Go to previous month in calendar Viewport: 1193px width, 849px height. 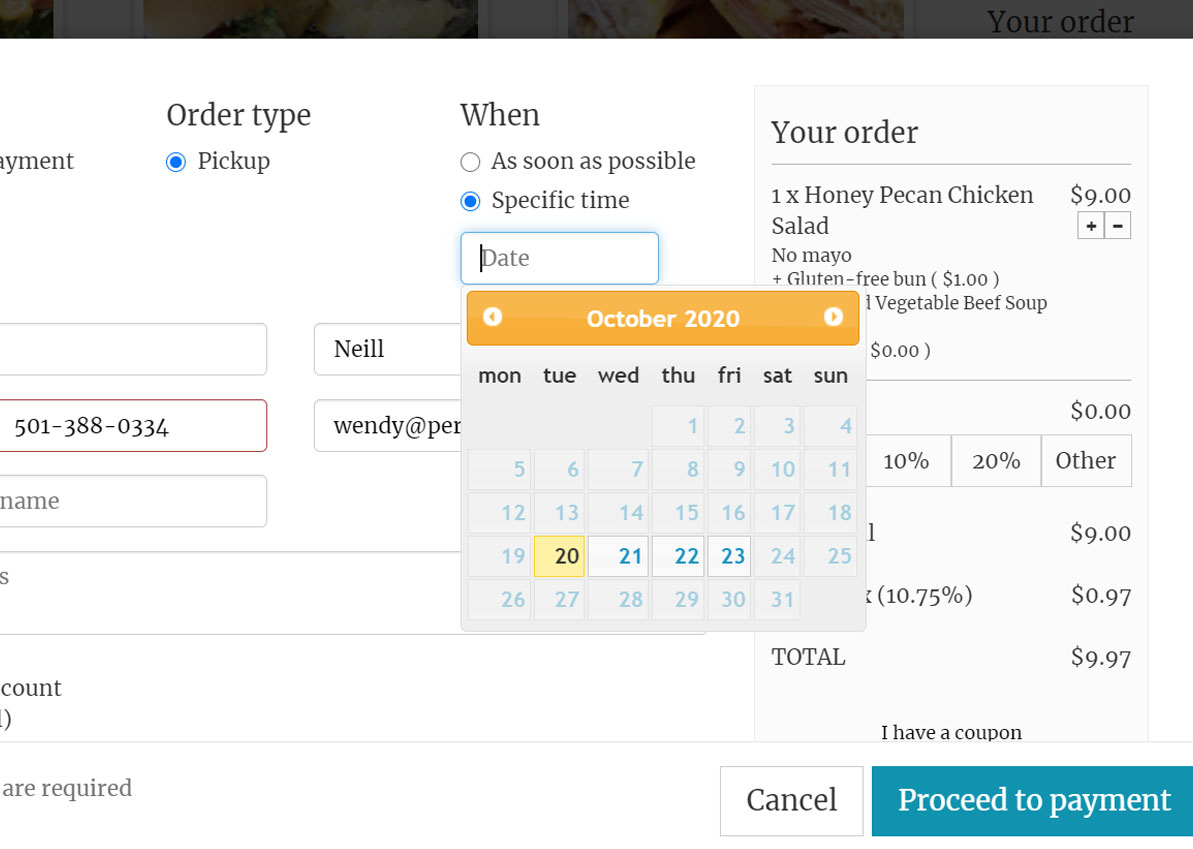point(492,317)
